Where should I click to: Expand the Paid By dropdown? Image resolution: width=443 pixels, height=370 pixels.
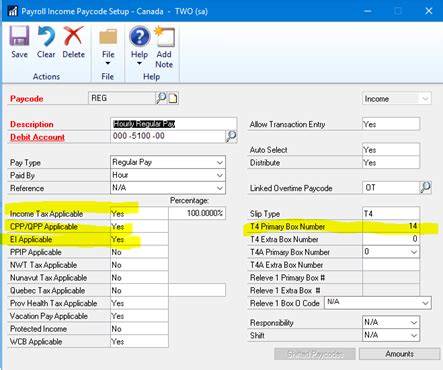pyautogui.click(x=220, y=175)
